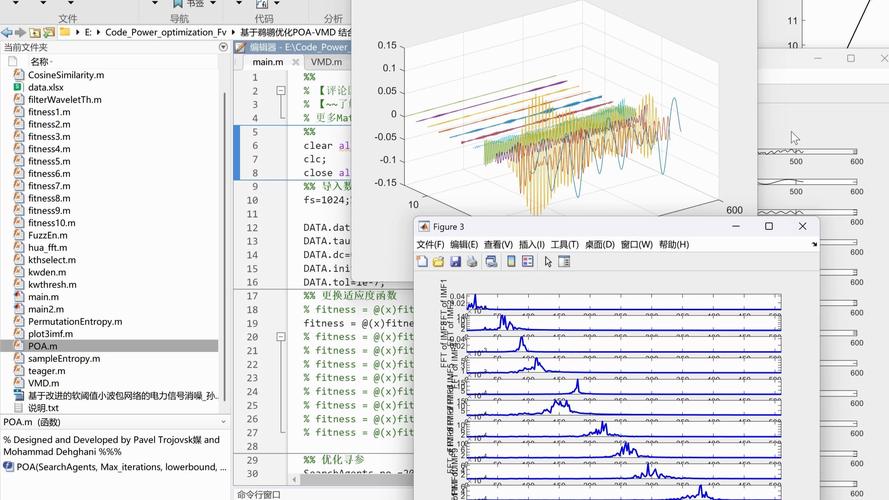
Task: Click the New Figure icon in Figure 3 toolbar
Action: click(423, 262)
